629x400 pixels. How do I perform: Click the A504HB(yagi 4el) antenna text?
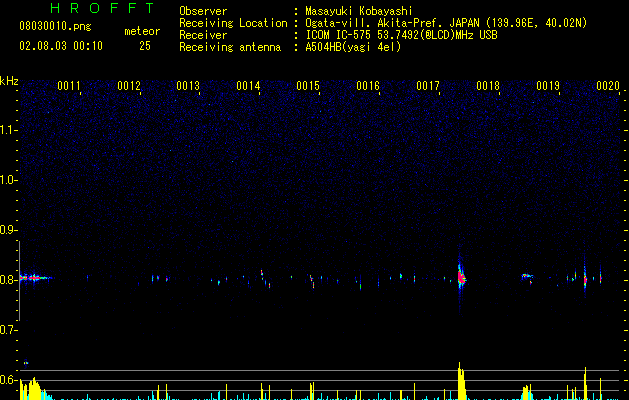click(x=353, y=47)
